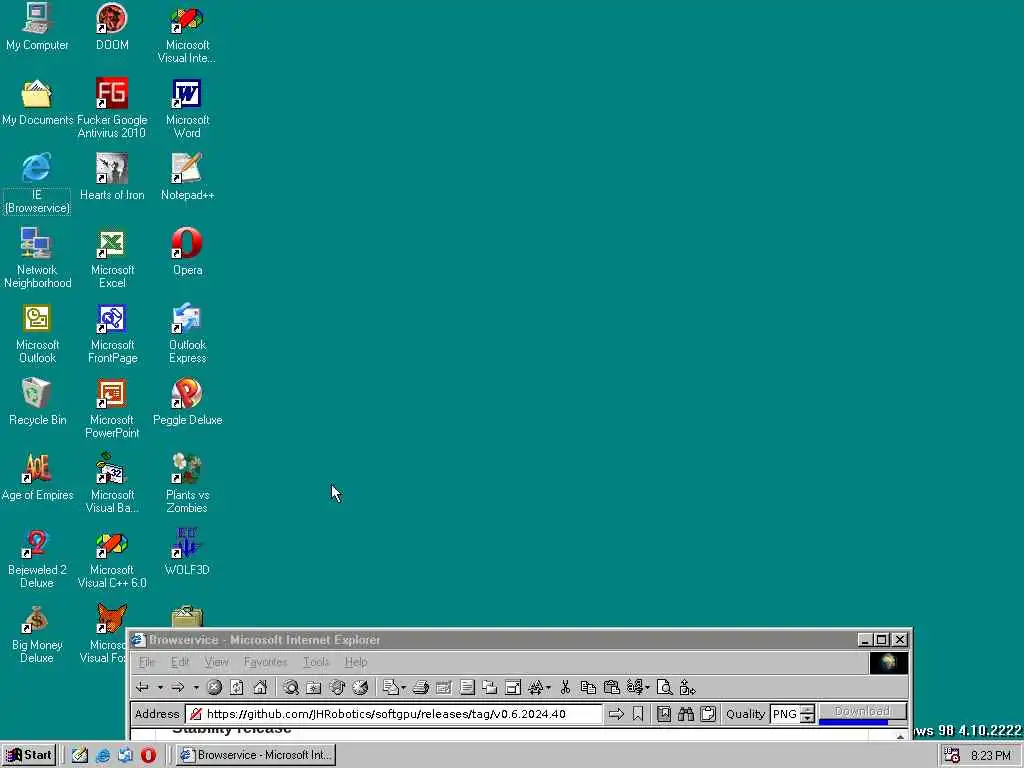Image resolution: width=1024 pixels, height=768 pixels.
Task: Click the Browservice taskbar button
Action: (255, 755)
